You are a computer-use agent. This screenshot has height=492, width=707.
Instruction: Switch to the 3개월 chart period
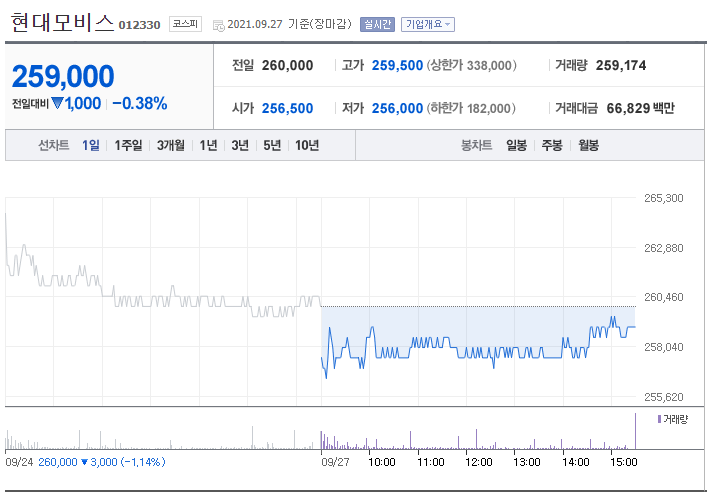pos(171,145)
